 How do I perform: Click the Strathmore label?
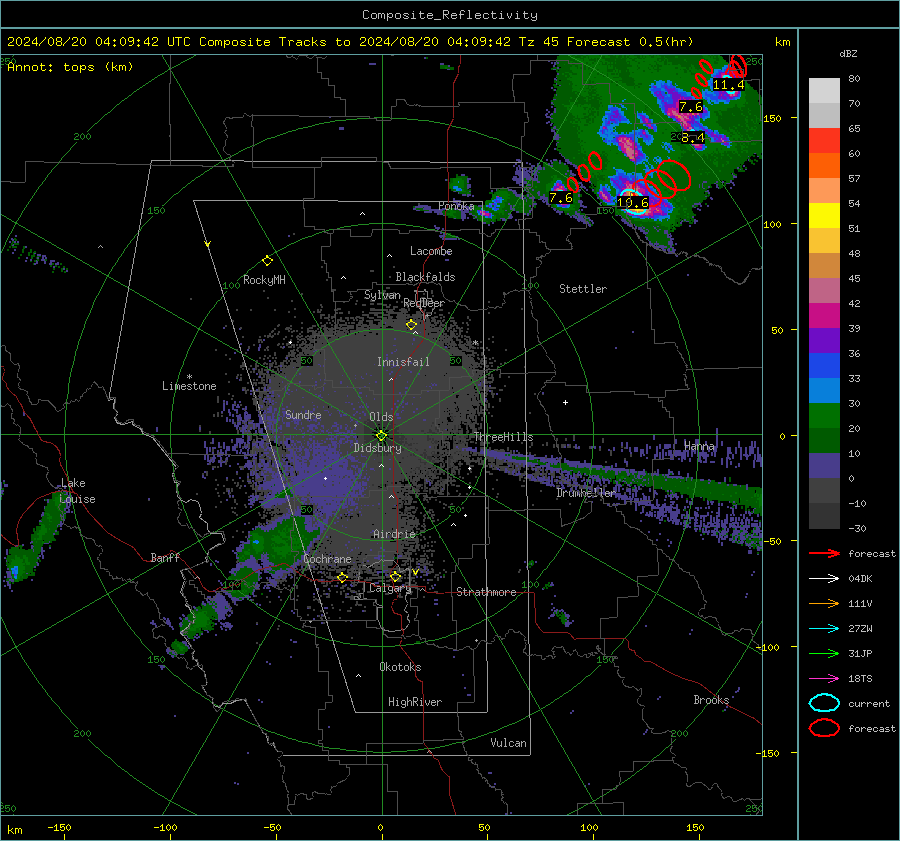tap(486, 592)
